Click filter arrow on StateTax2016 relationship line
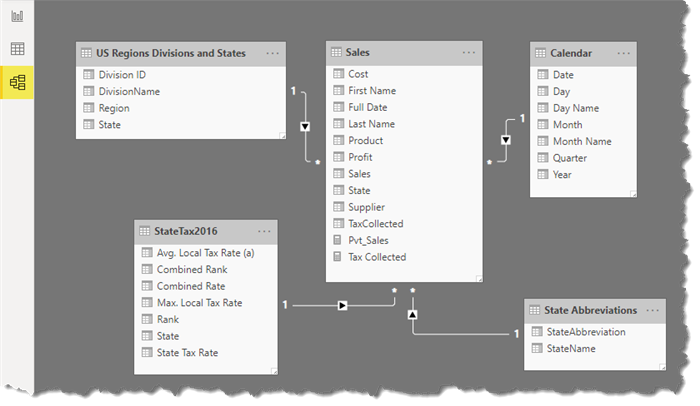Viewport: 700px width, 406px height. (342, 304)
